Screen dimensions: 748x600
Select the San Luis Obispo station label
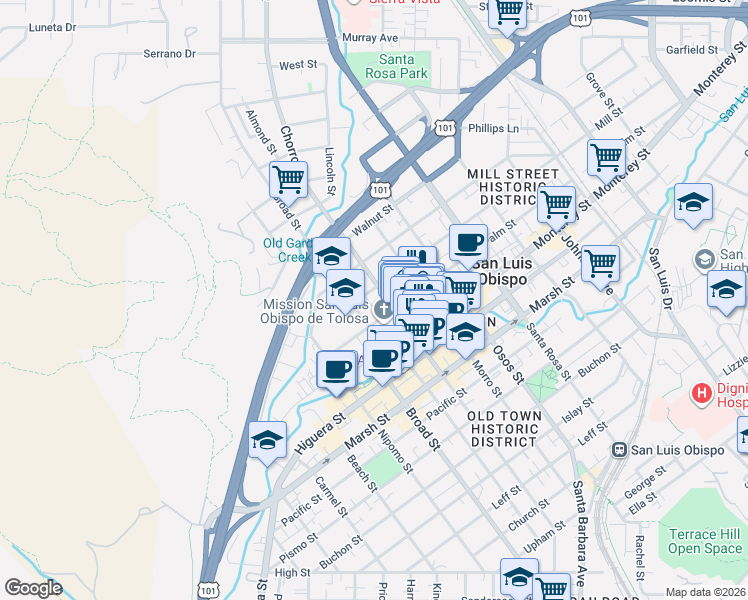tap(677, 450)
